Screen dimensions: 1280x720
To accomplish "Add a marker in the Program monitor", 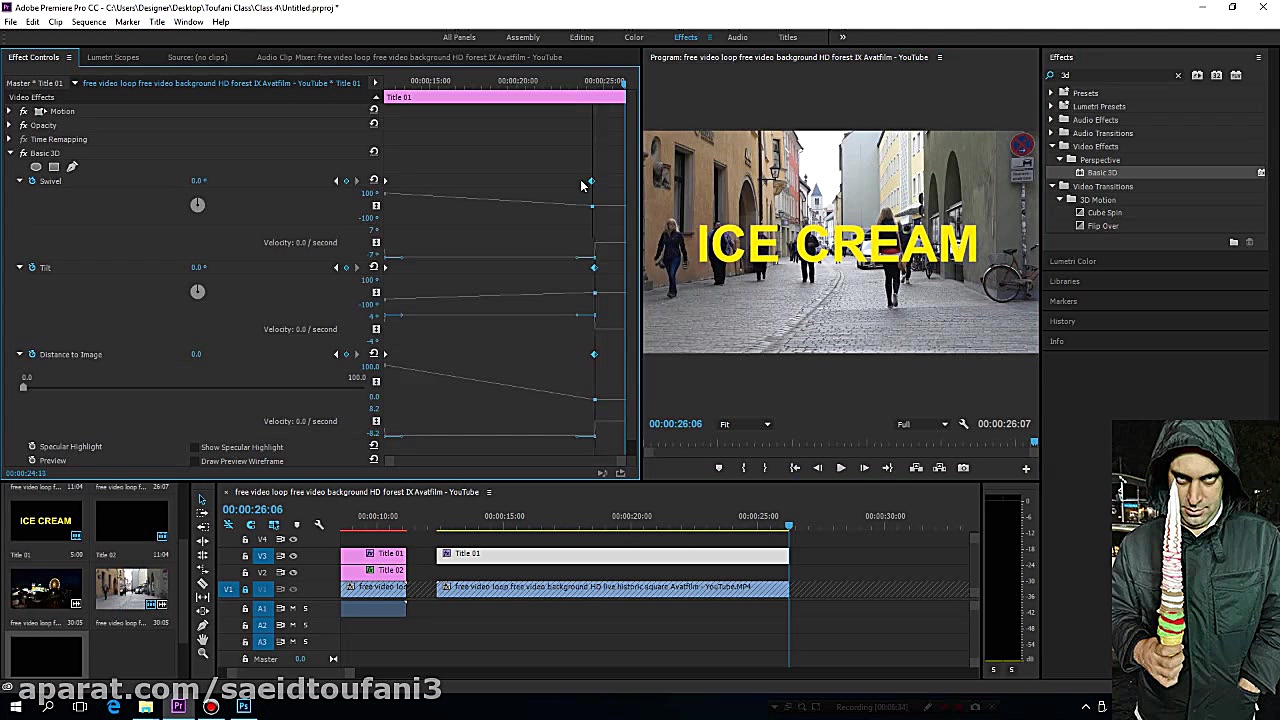I will coord(719,467).
